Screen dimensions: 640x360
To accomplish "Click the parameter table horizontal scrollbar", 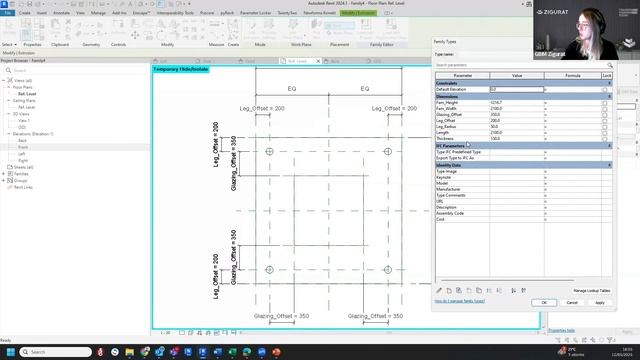I will [507, 280].
